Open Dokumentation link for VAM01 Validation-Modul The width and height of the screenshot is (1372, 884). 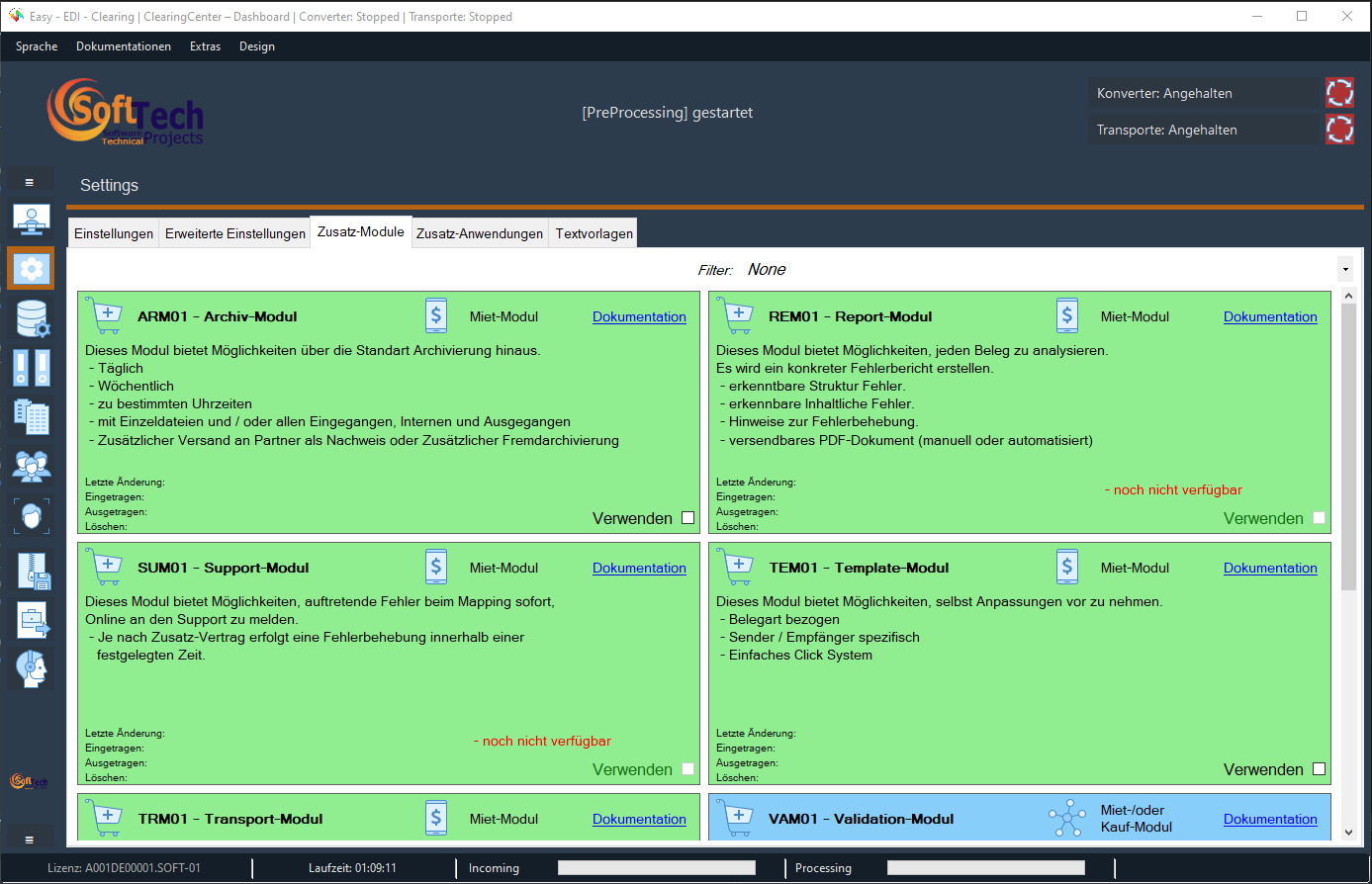[1270, 819]
